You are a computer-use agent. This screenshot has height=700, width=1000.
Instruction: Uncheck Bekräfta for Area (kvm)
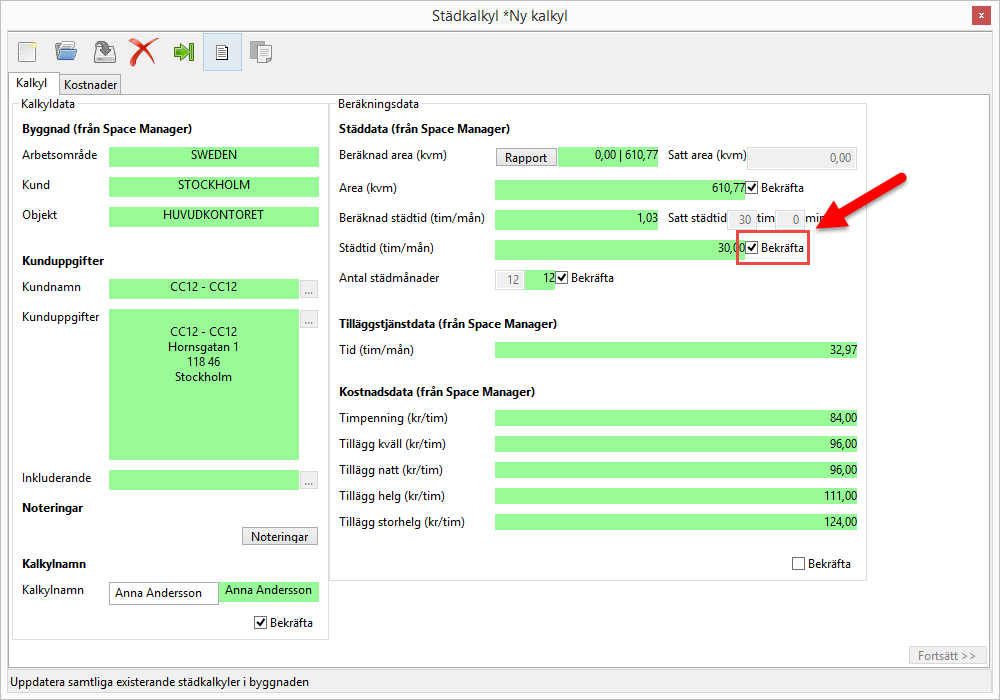pyautogui.click(x=752, y=187)
